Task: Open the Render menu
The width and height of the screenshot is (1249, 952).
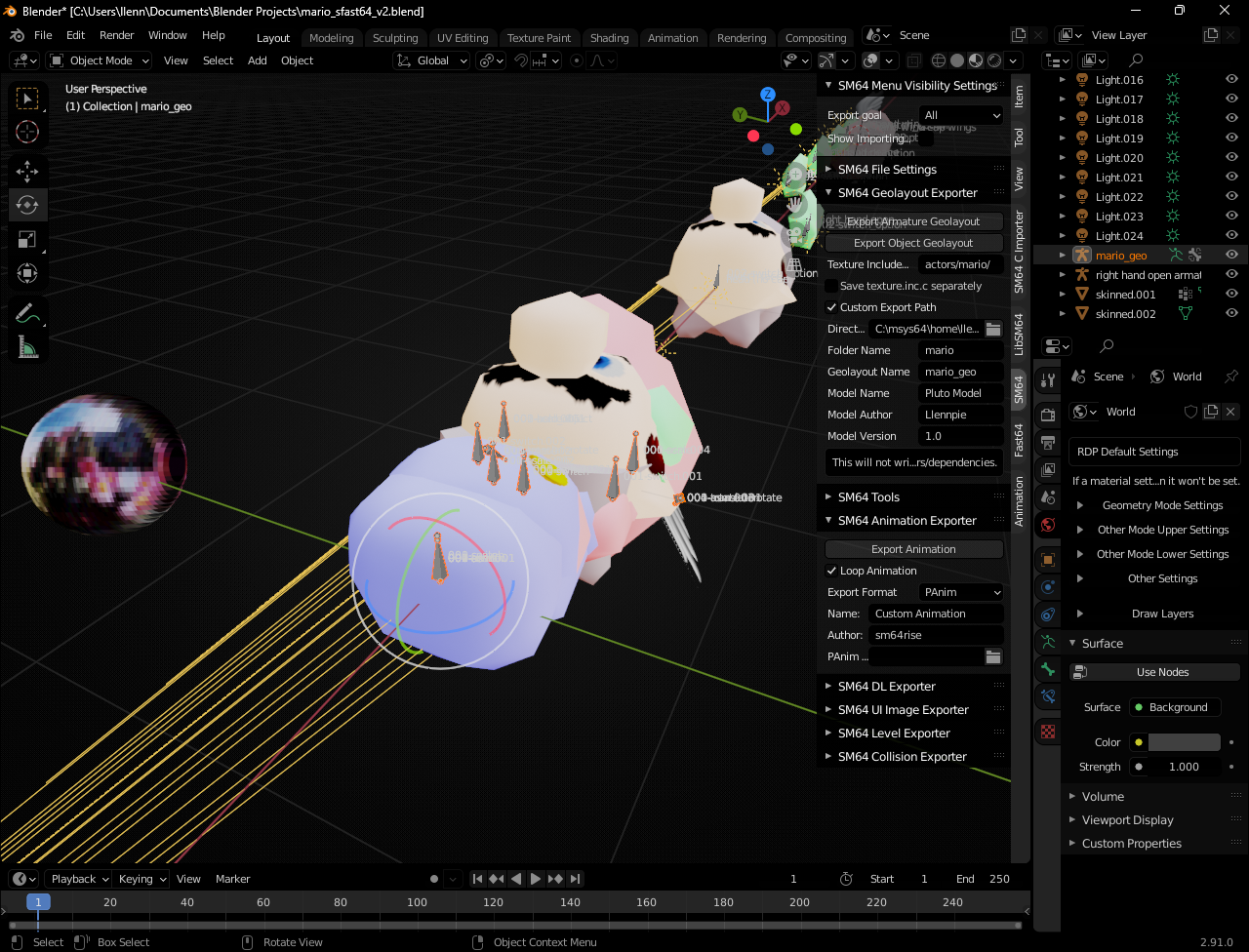Action: (x=117, y=35)
